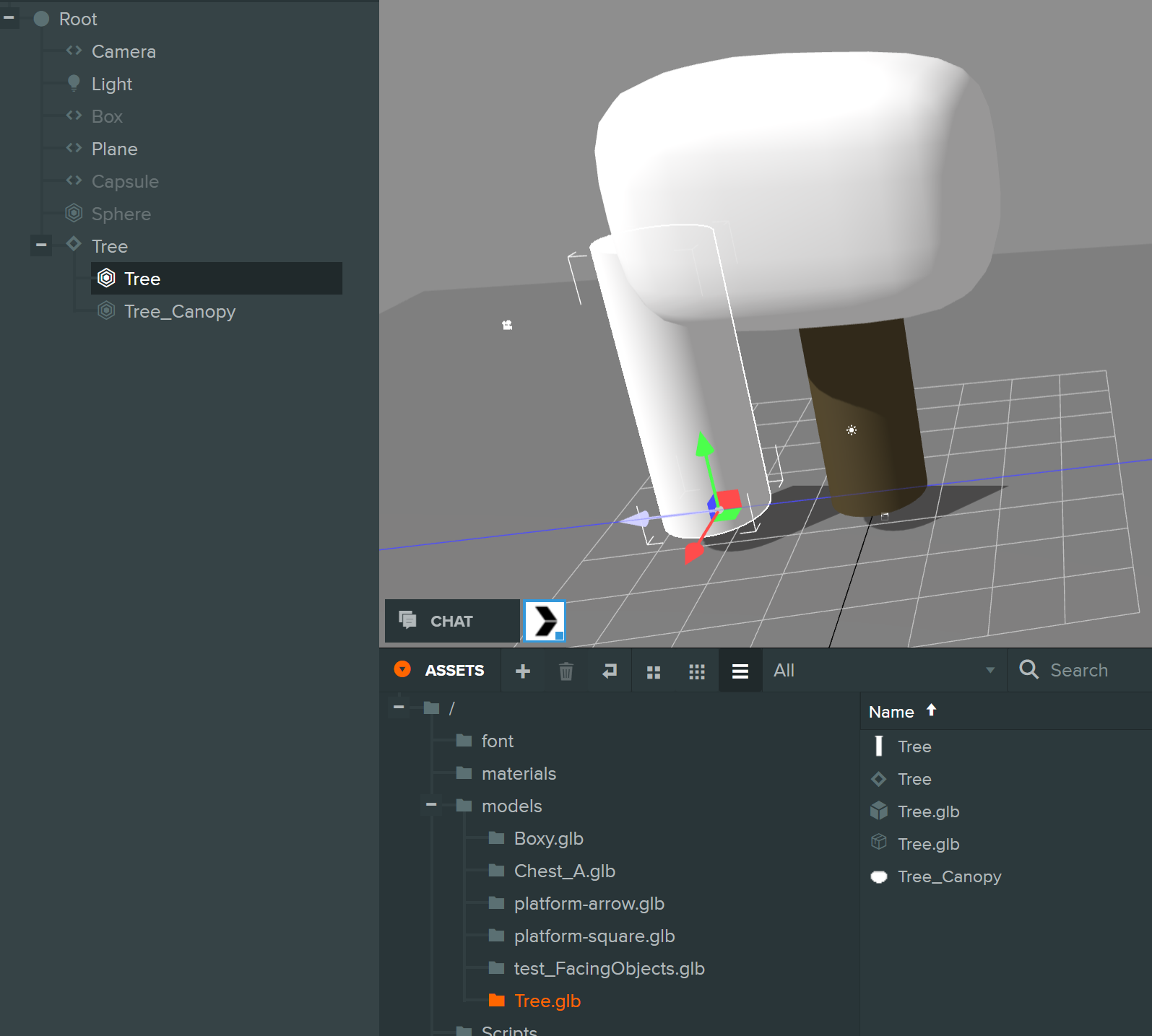
Task: Select the Light entity in hierarchy
Action: tap(112, 84)
